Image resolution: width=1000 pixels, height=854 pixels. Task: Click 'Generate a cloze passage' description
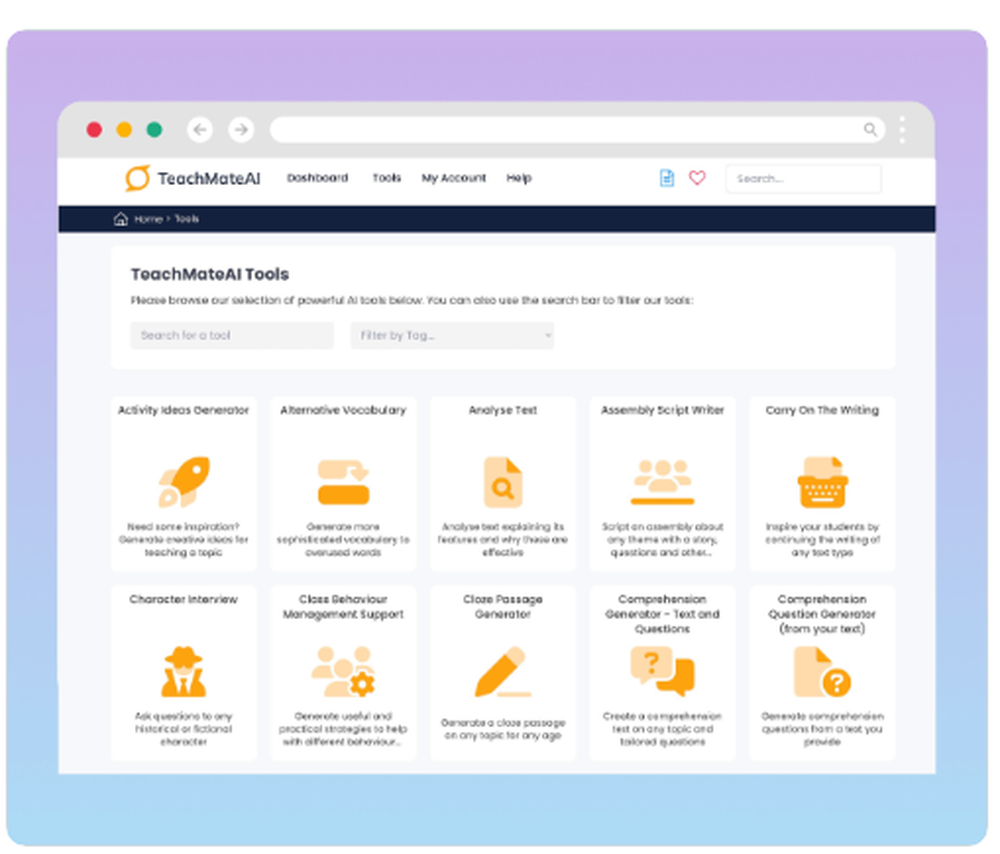(x=503, y=729)
